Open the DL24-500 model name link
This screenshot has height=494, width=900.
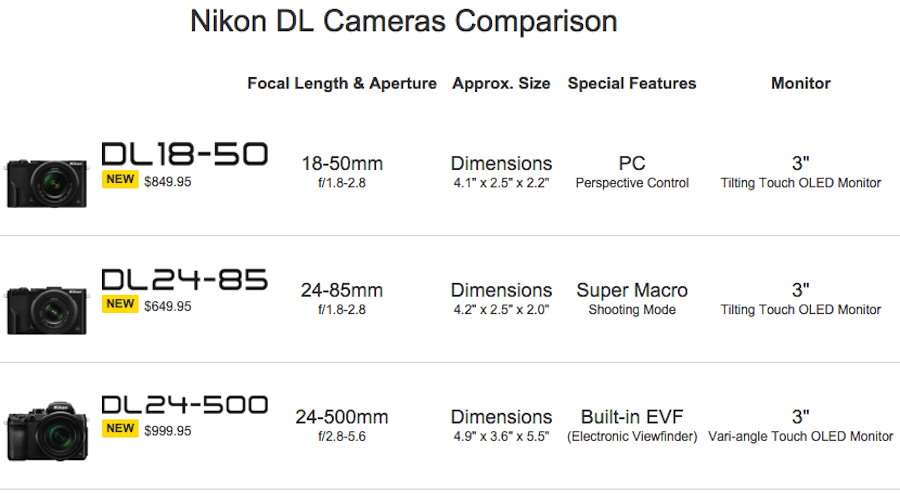[185, 404]
